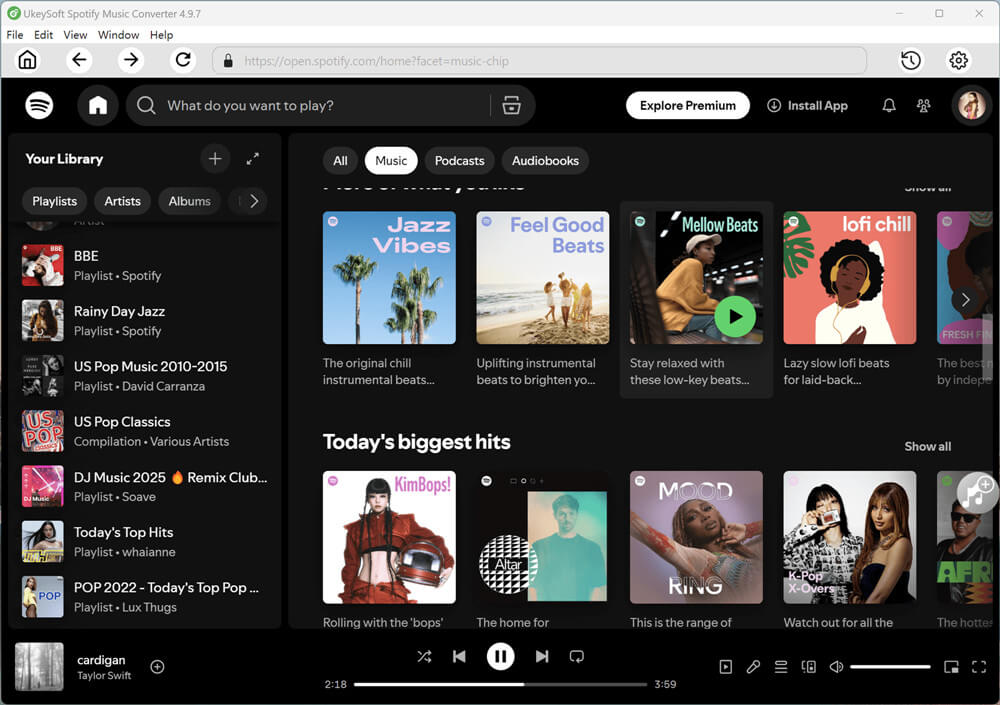Open the View menu
1000x705 pixels.
tap(75, 34)
